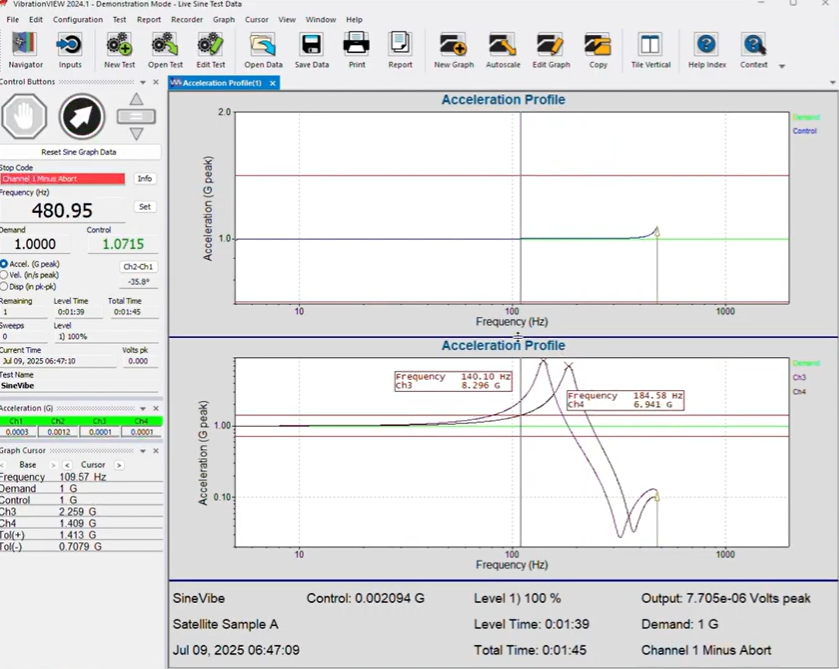This screenshot has height=669, width=839.
Task: Expand the Acceleration (G) panel dropdown arrow
Action: point(143,409)
